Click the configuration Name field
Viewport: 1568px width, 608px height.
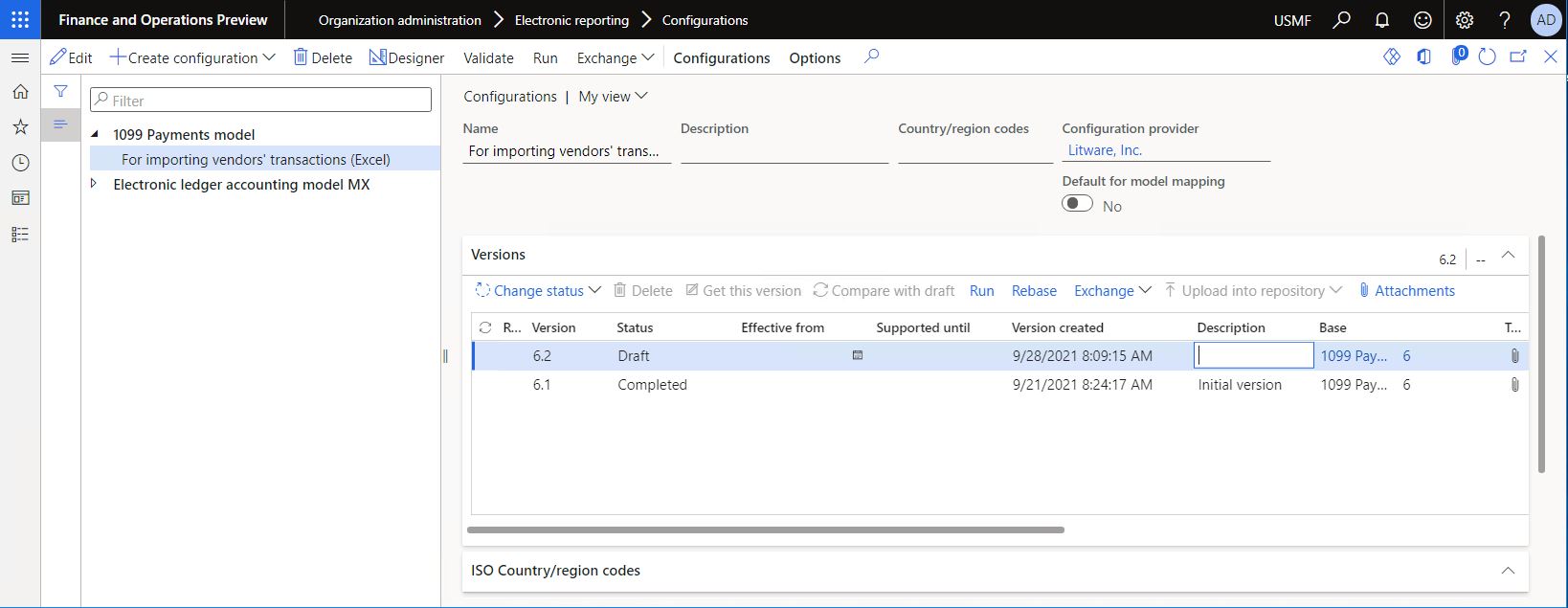click(567, 151)
